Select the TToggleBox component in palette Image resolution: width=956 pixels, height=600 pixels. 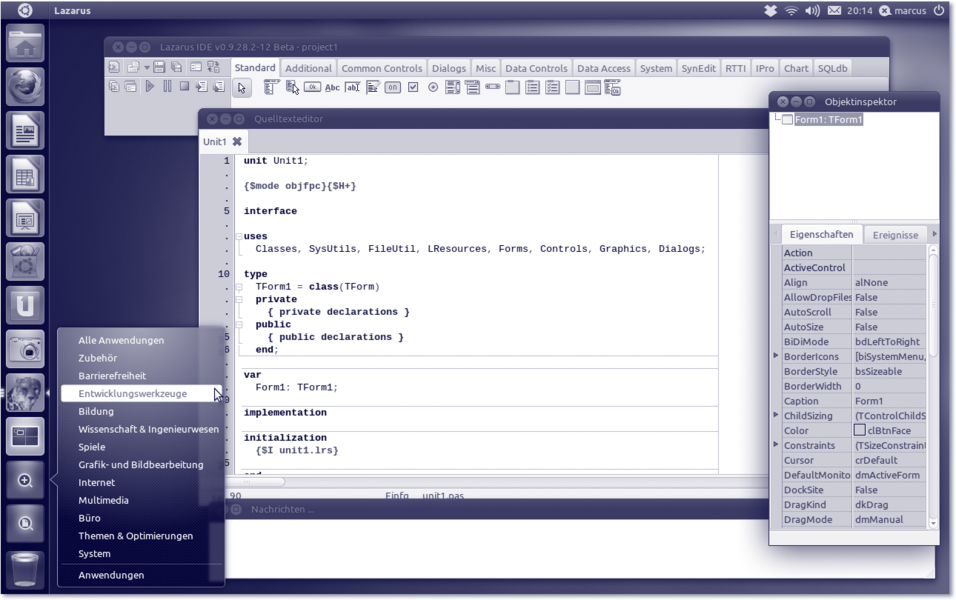(393, 88)
